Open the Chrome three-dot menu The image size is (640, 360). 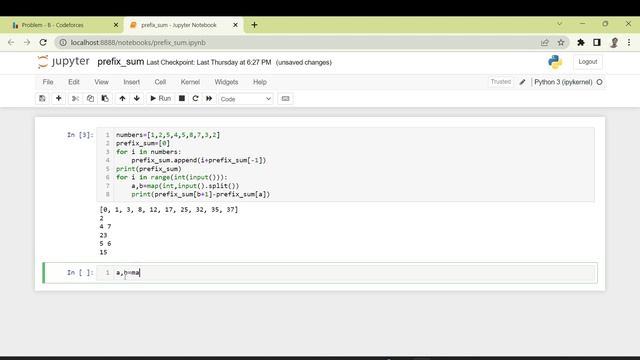(x=629, y=42)
